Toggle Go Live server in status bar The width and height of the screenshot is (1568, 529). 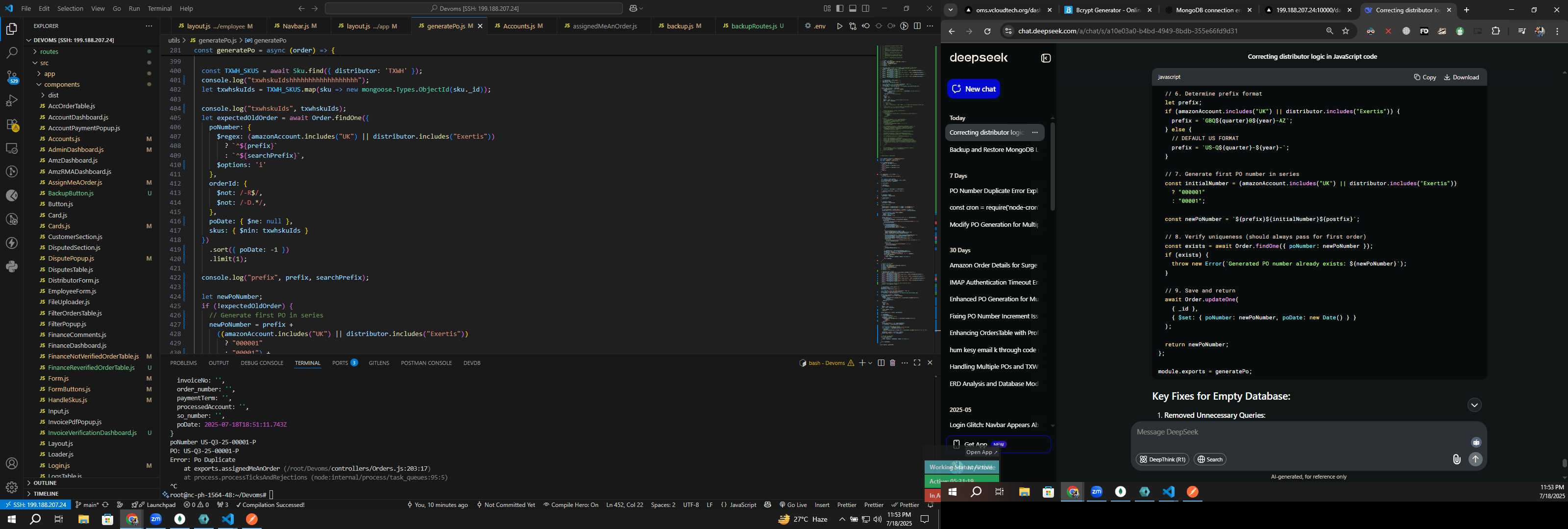pyautogui.click(x=792, y=505)
